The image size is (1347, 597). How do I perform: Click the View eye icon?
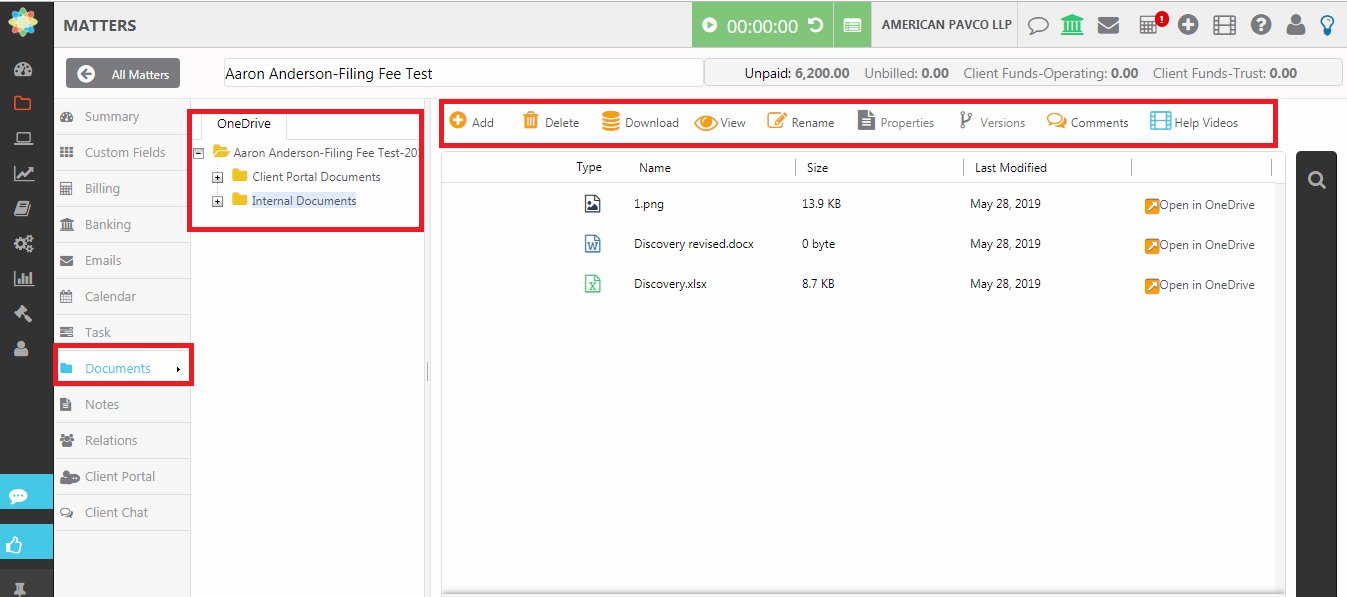[x=719, y=122]
